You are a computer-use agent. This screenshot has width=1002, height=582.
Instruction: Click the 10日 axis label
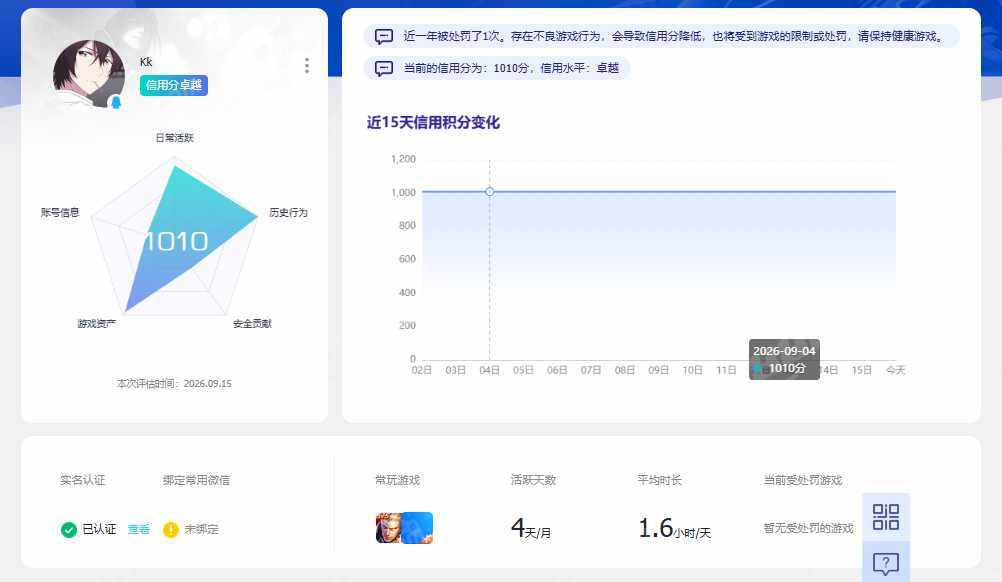[x=693, y=370]
